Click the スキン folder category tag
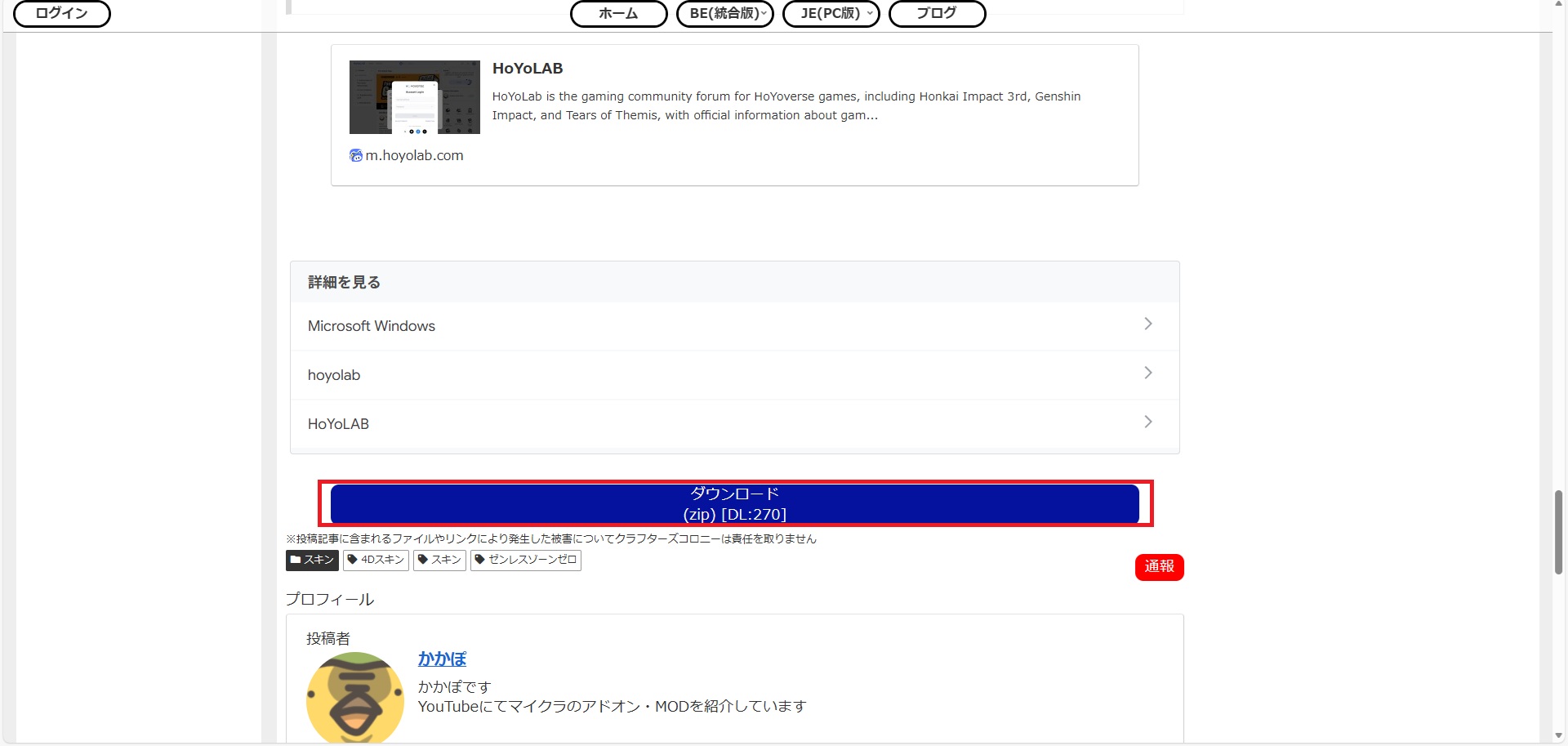Screen dimensions: 1568x746 (x=312, y=560)
